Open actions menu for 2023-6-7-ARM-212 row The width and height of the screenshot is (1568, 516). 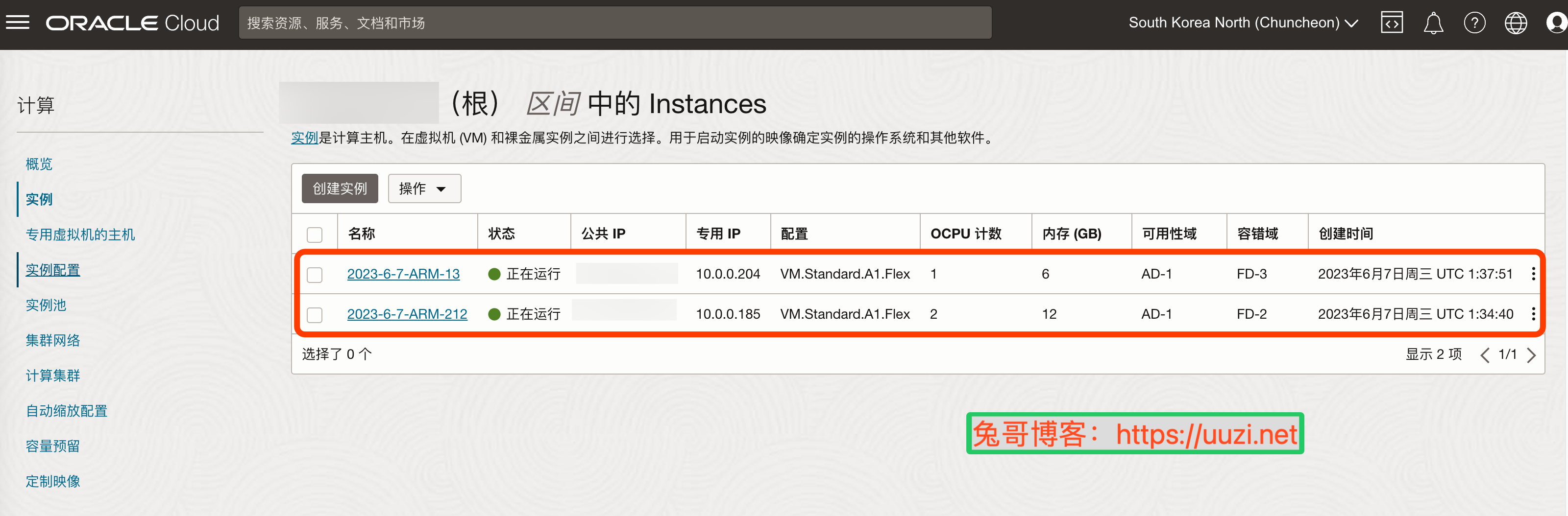pos(1533,314)
